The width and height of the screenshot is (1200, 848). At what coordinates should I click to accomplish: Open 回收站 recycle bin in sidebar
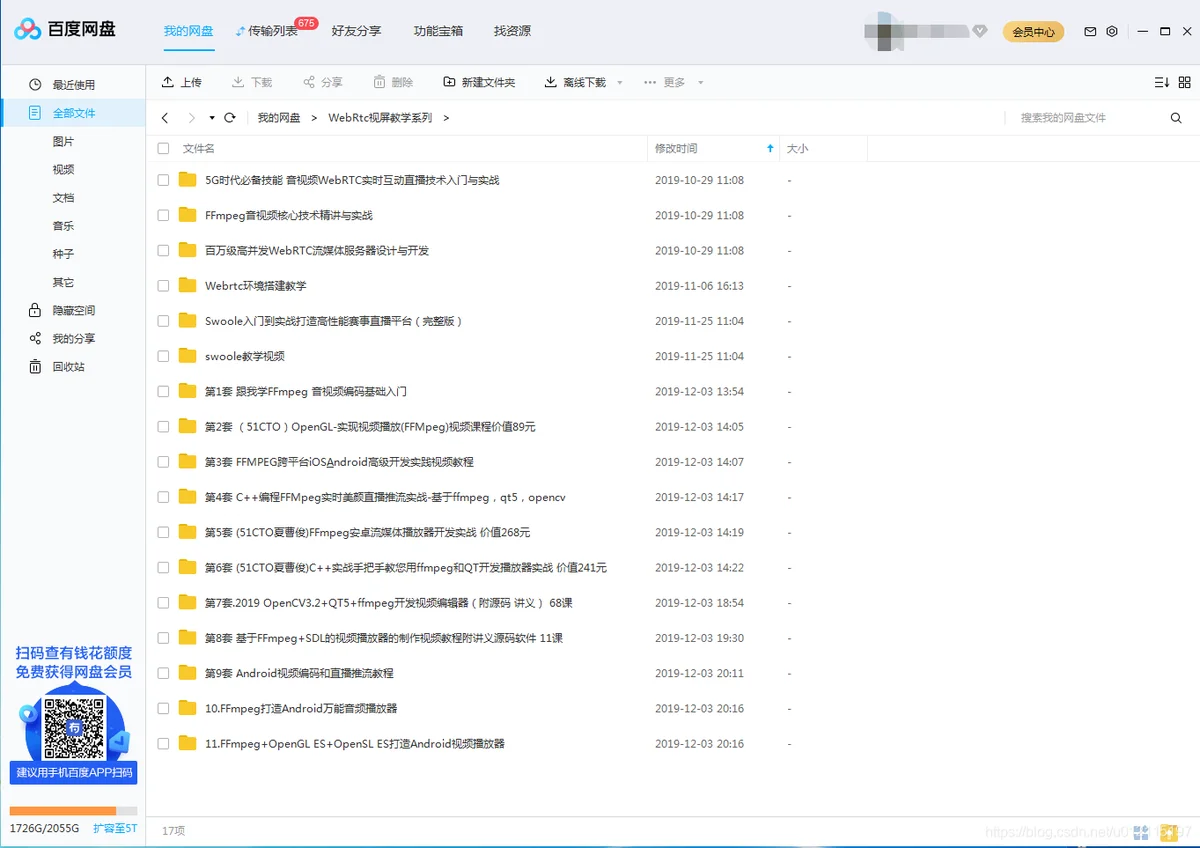point(73,366)
